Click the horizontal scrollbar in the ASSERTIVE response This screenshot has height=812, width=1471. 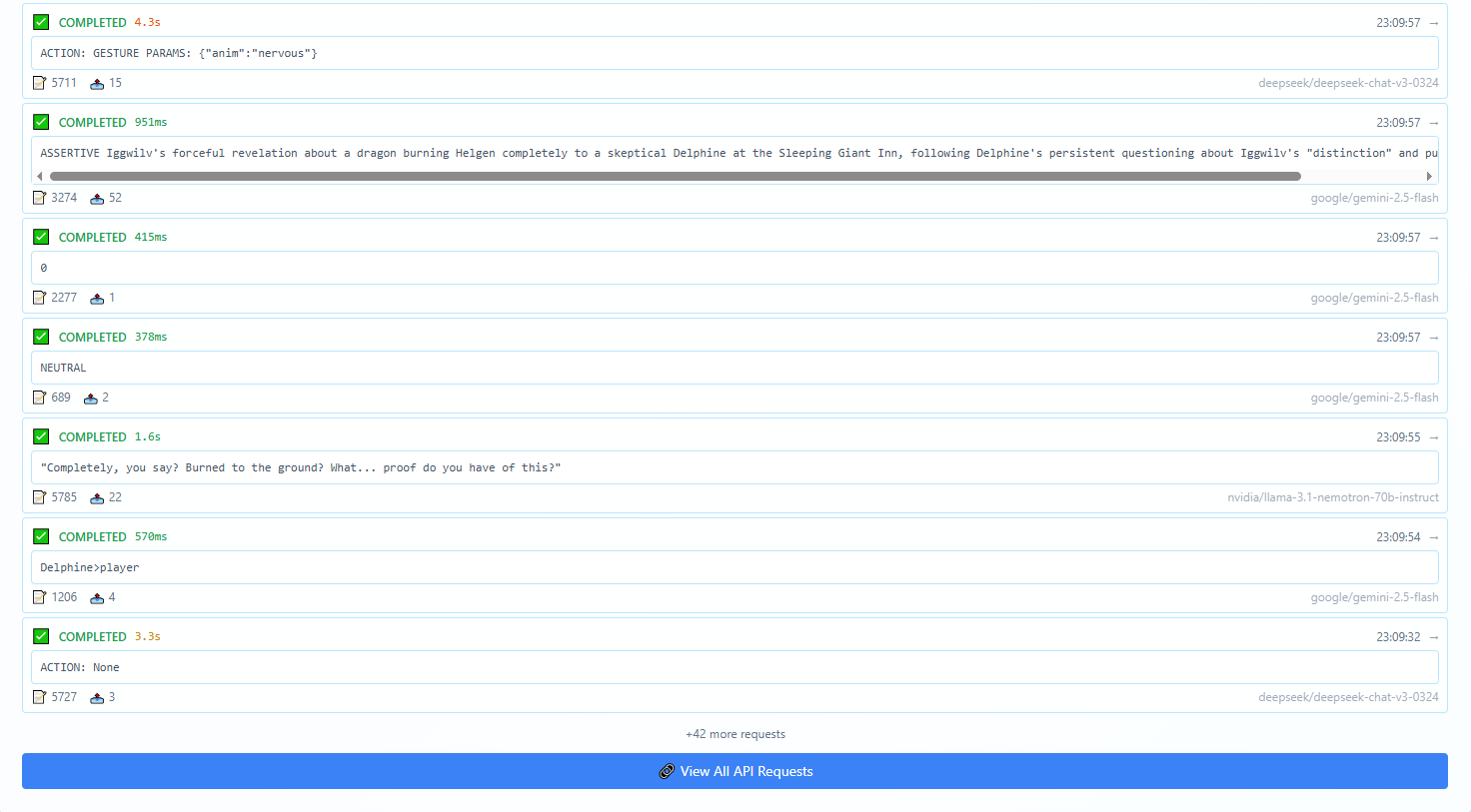675,176
